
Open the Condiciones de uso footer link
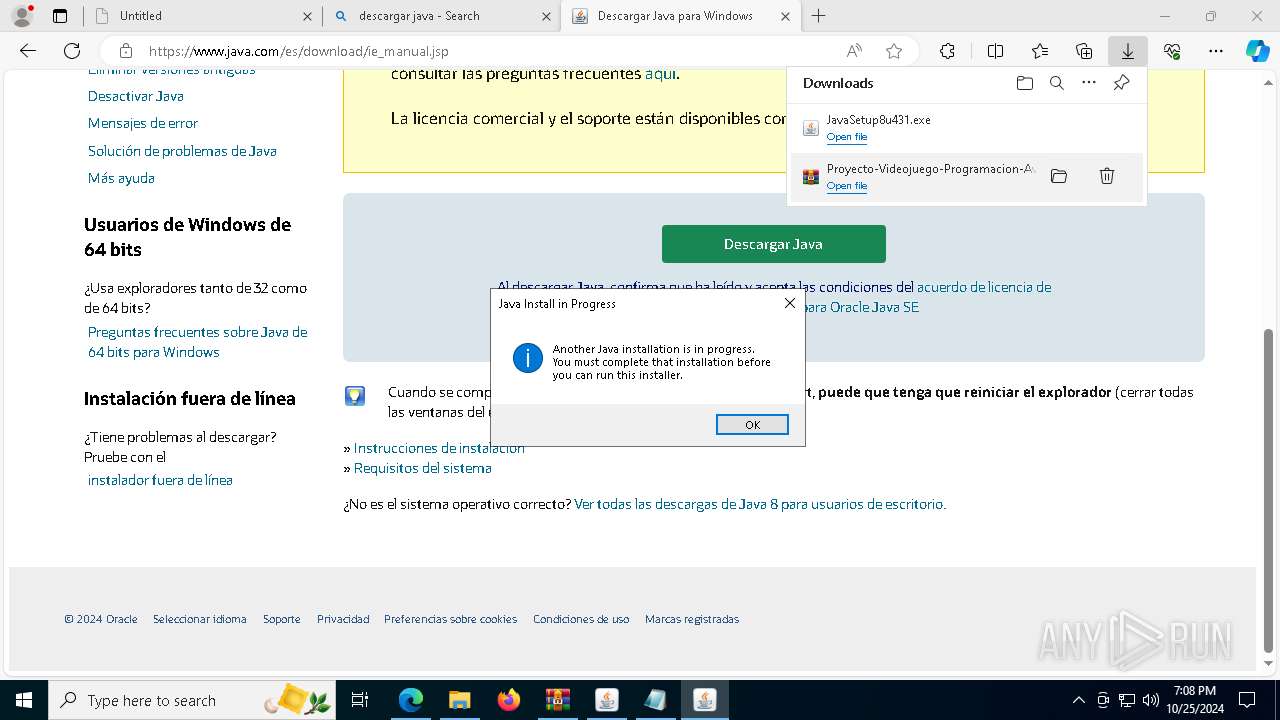pos(581,619)
